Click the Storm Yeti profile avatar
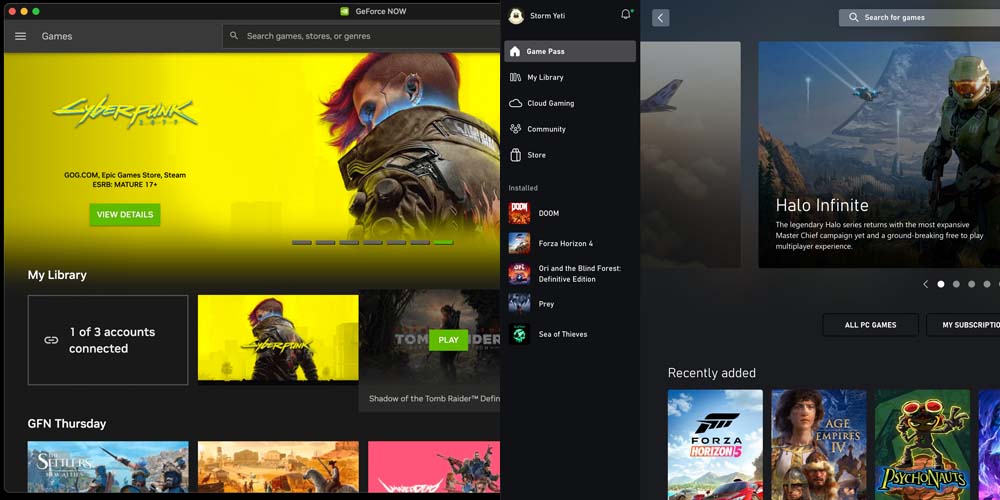Viewport: 1000px width, 500px height. click(516, 16)
